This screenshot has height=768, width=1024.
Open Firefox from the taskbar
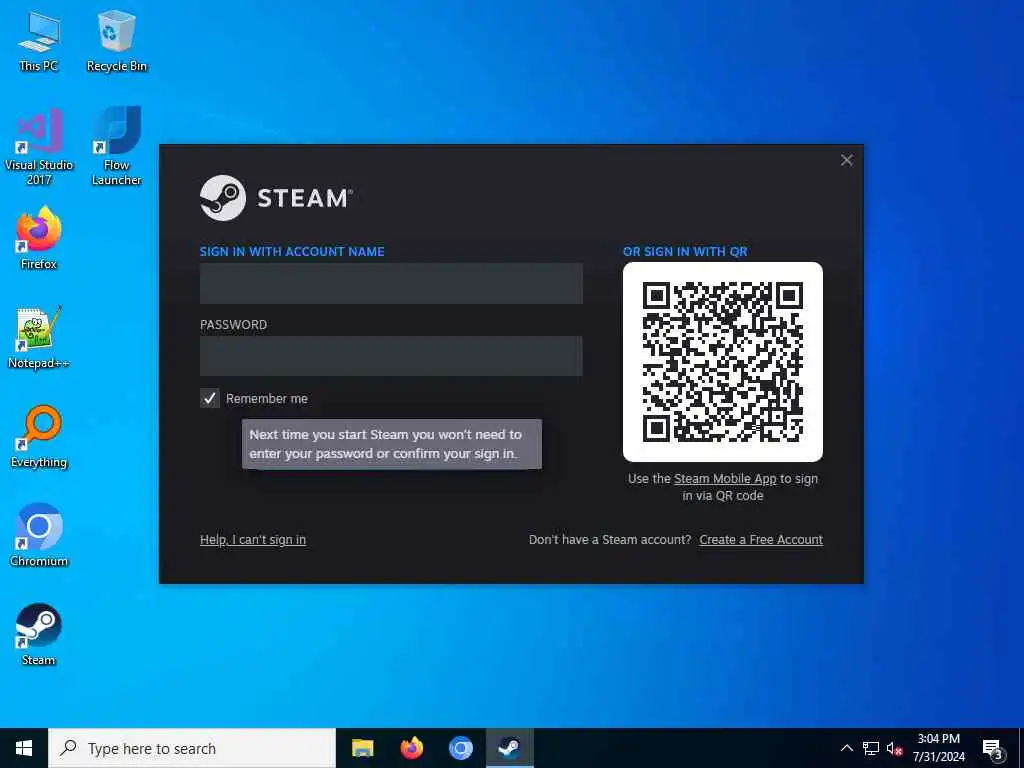(x=411, y=748)
